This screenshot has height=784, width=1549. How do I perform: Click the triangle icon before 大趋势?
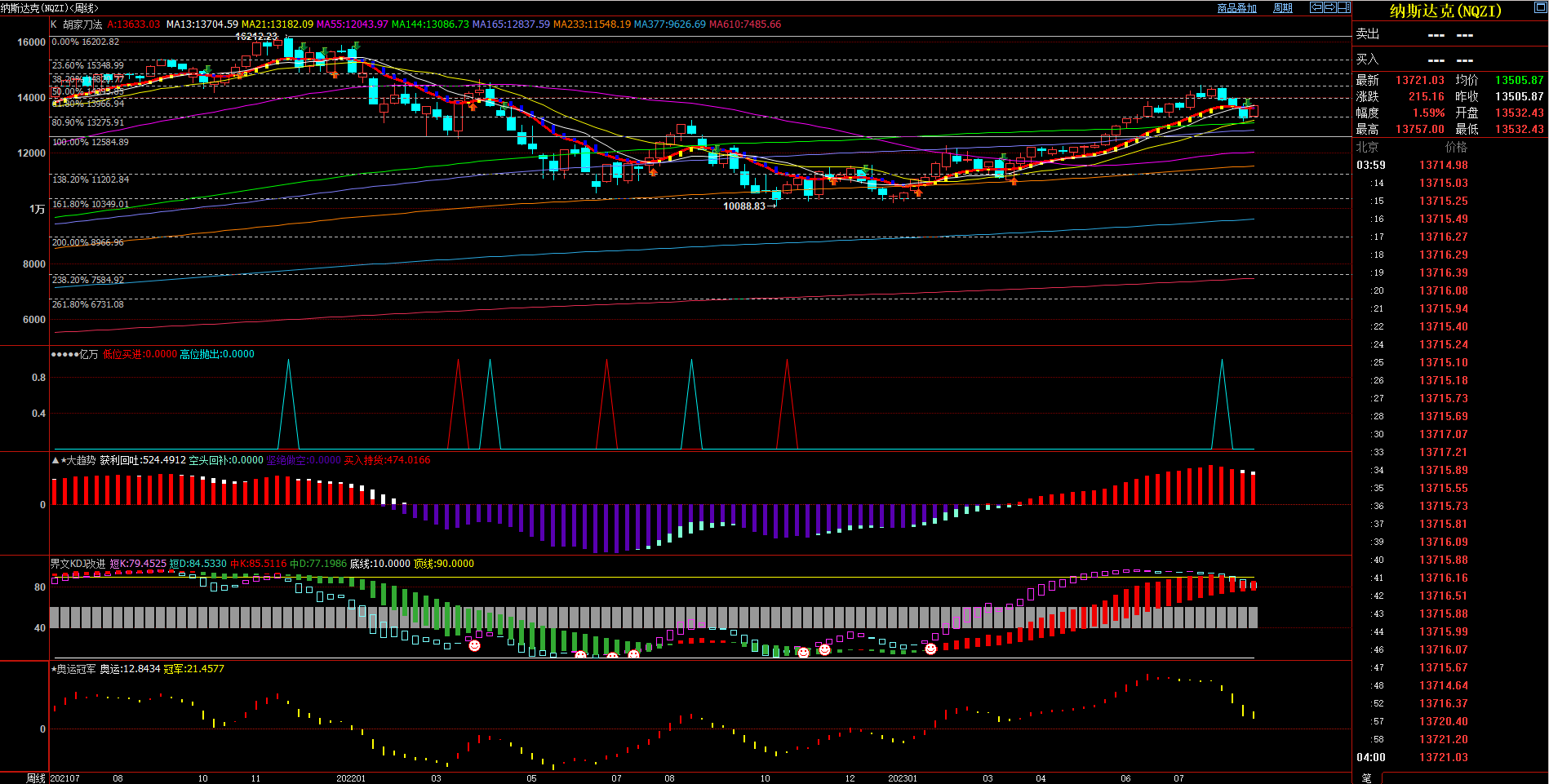(x=55, y=460)
